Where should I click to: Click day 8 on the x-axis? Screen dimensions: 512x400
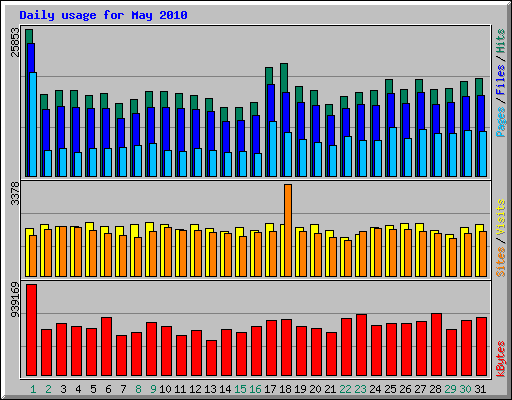tap(138, 389)
